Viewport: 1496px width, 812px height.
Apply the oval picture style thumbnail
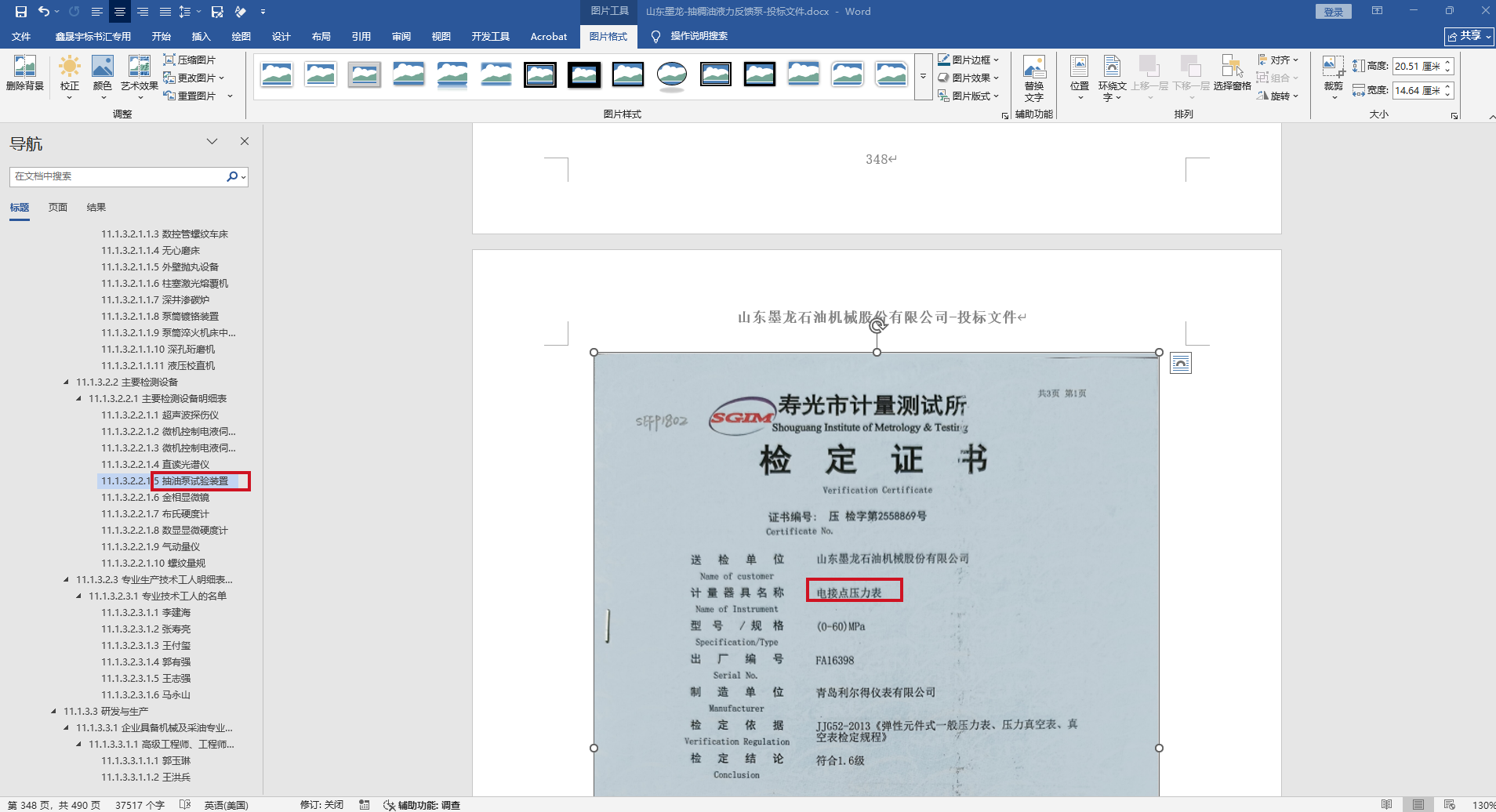click(x=672, y=75)
